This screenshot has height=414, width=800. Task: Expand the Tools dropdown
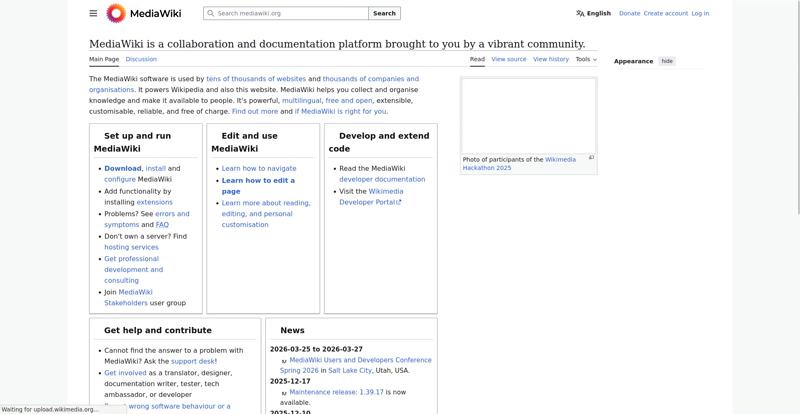click(586, 59)
